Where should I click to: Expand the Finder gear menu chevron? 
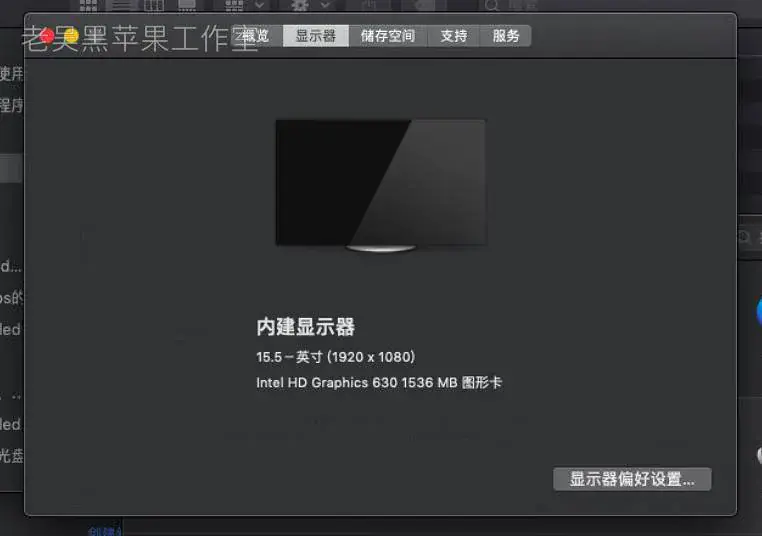325,5
